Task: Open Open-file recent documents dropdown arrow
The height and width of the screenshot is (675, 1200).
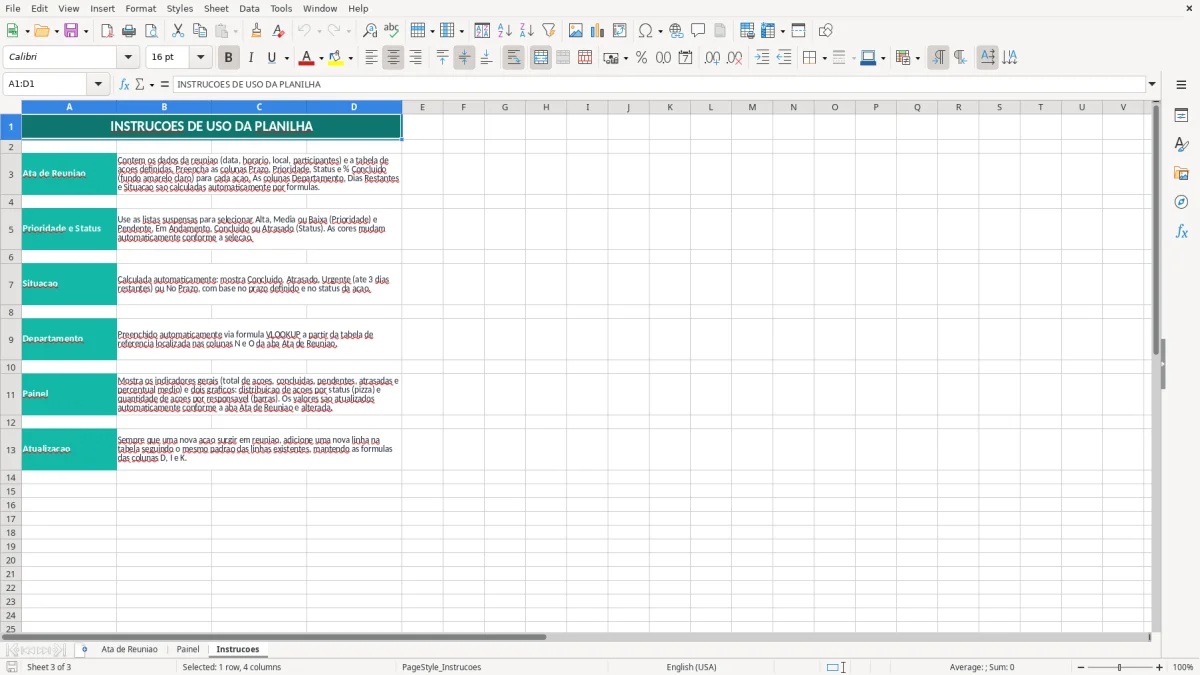Action: click(55, 31)
